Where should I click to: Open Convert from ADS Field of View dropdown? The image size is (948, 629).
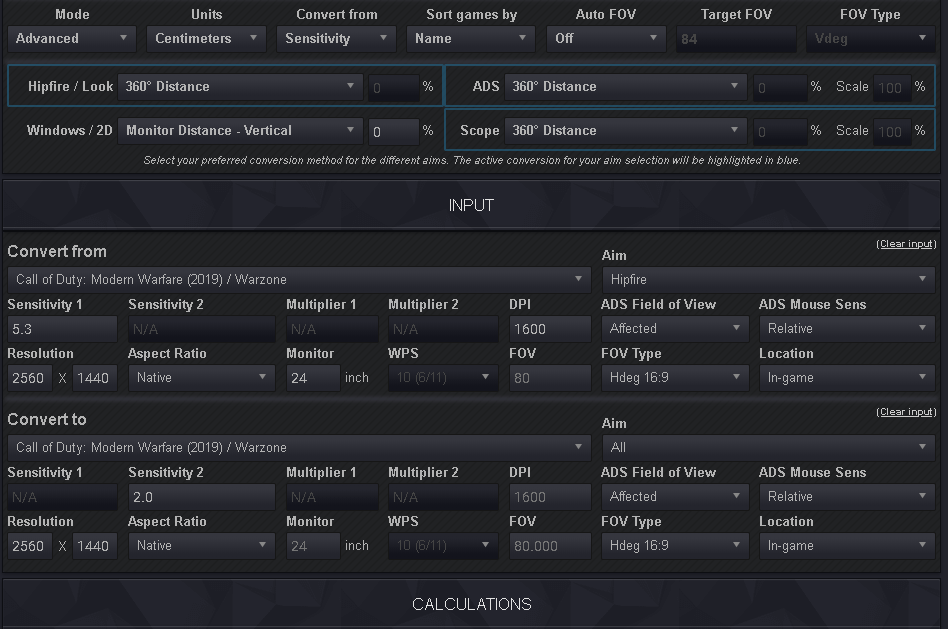click(x=675, y=329)
